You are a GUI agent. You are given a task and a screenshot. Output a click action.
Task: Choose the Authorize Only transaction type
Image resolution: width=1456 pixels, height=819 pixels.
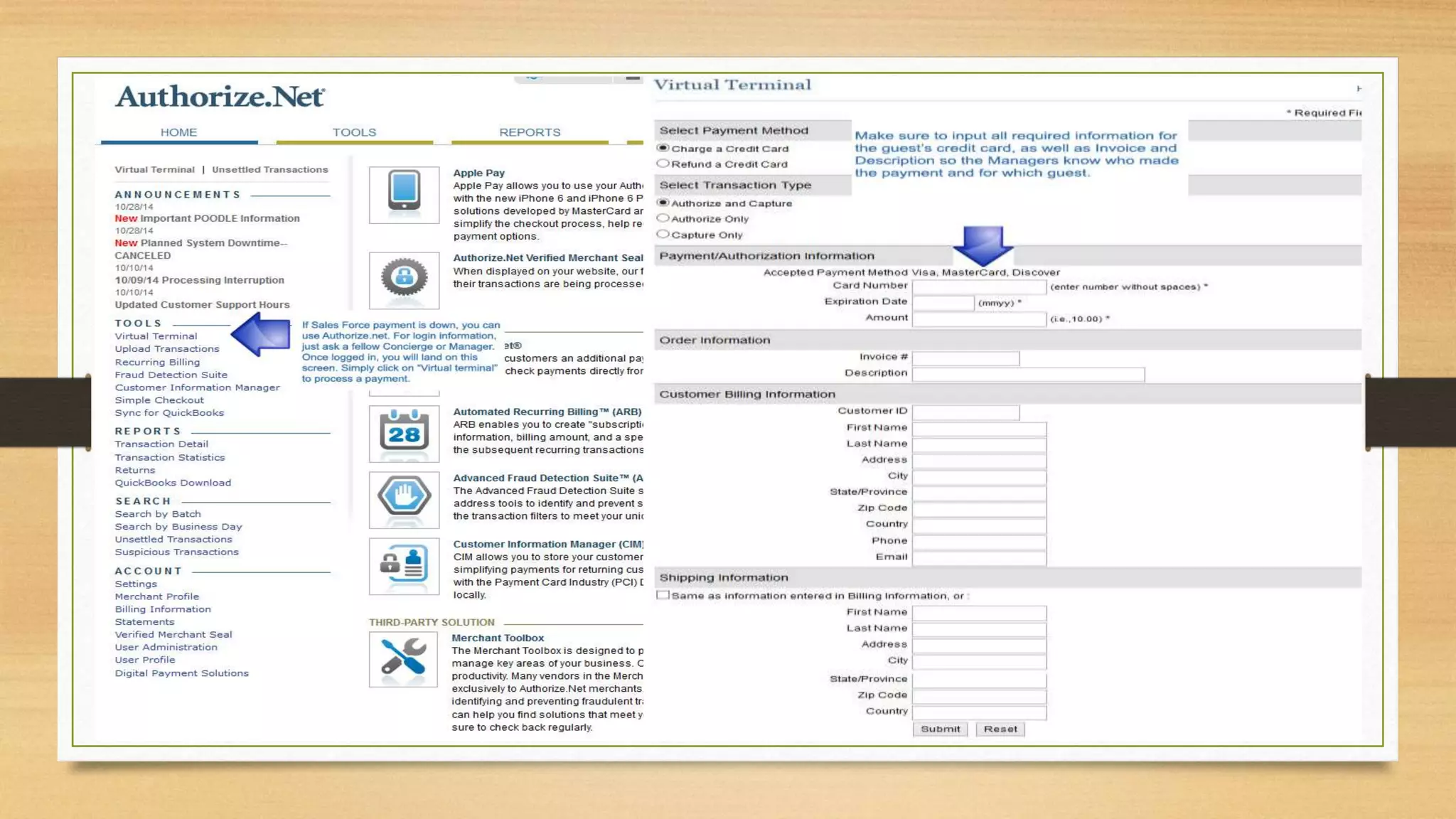(663, 218)
